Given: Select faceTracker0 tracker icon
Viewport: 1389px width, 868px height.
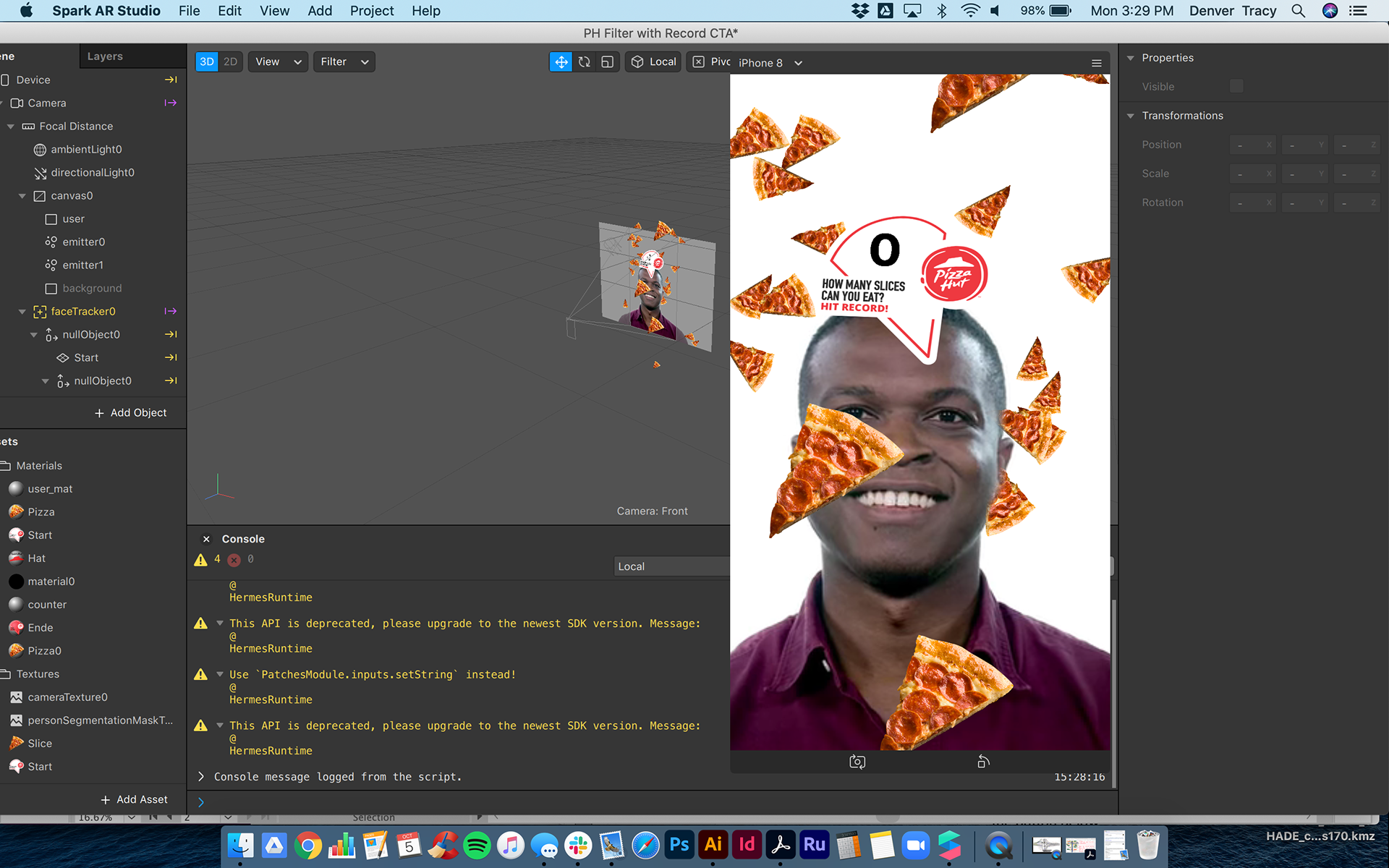Looking at the screenshot, I should tap(40, 312).
